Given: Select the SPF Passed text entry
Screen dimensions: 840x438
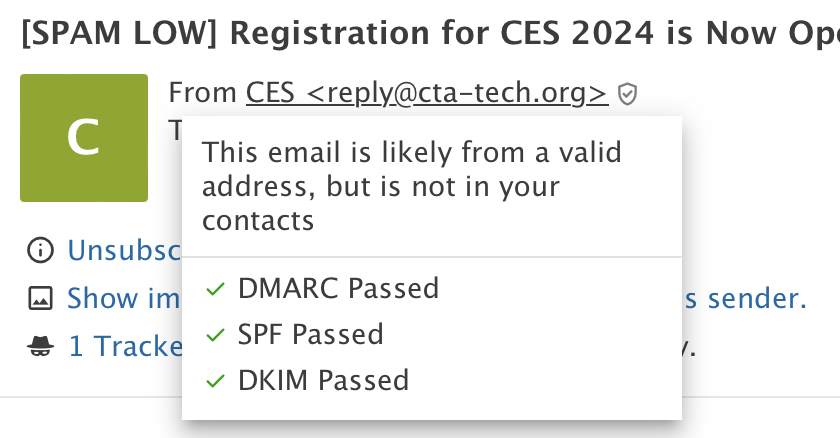Looking at the screenshot, I should (x=310, y=335).
